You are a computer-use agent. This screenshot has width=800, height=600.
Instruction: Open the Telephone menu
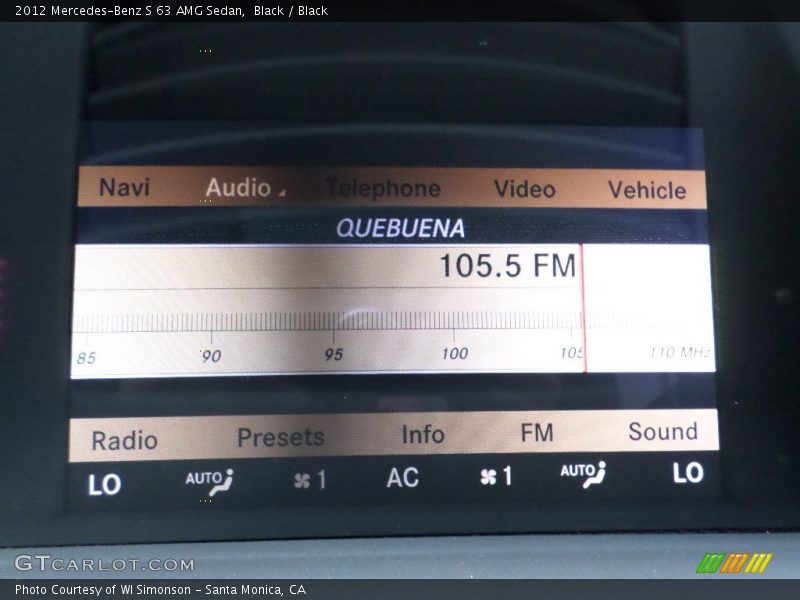[382, 188]
